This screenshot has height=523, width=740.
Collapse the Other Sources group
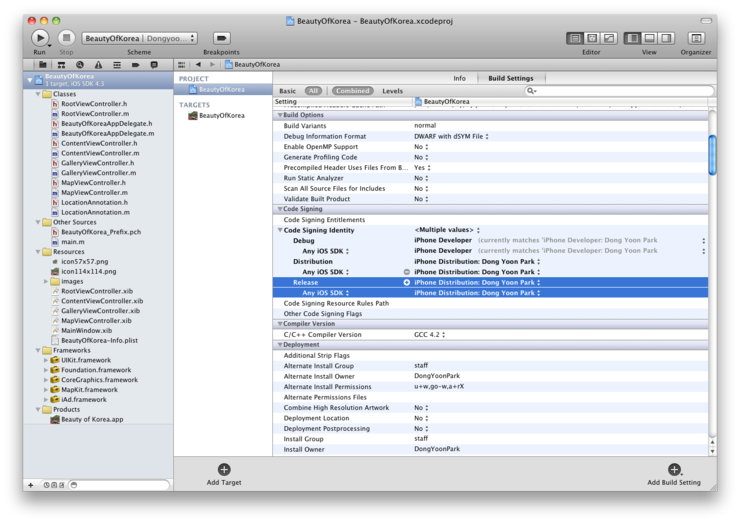click(38, 222)
